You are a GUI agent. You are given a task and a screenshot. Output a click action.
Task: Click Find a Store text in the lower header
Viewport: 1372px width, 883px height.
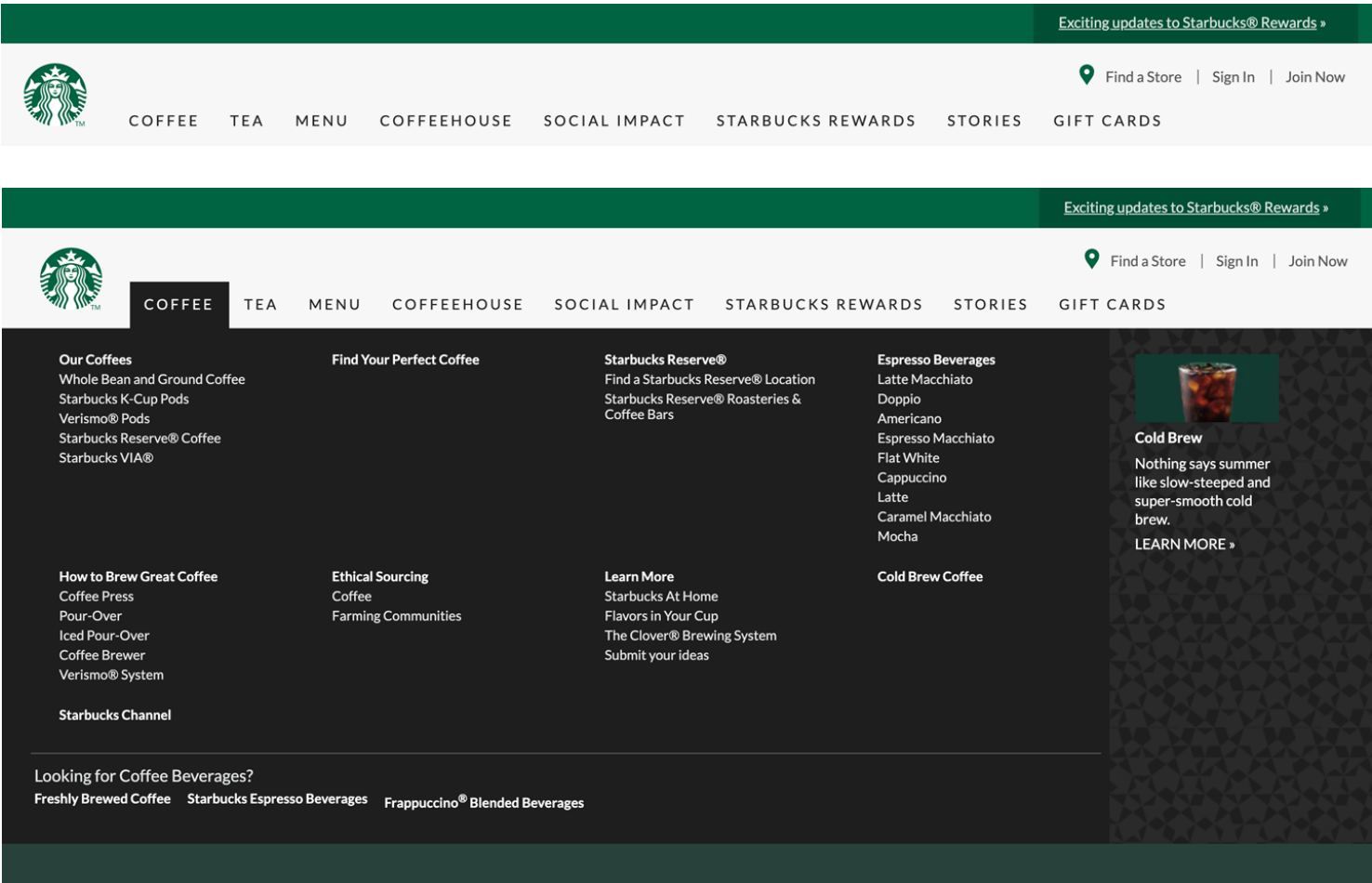(1148, 261)
